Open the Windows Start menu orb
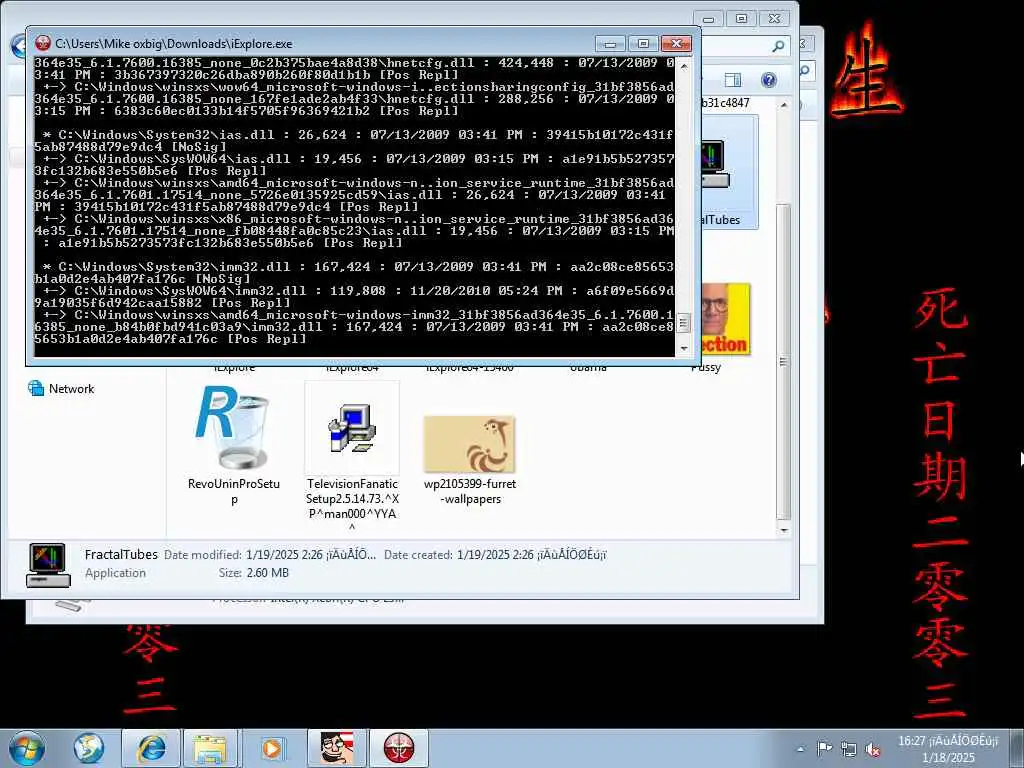Viewport: 1024px width, 768px height. [x=27, y=748]
